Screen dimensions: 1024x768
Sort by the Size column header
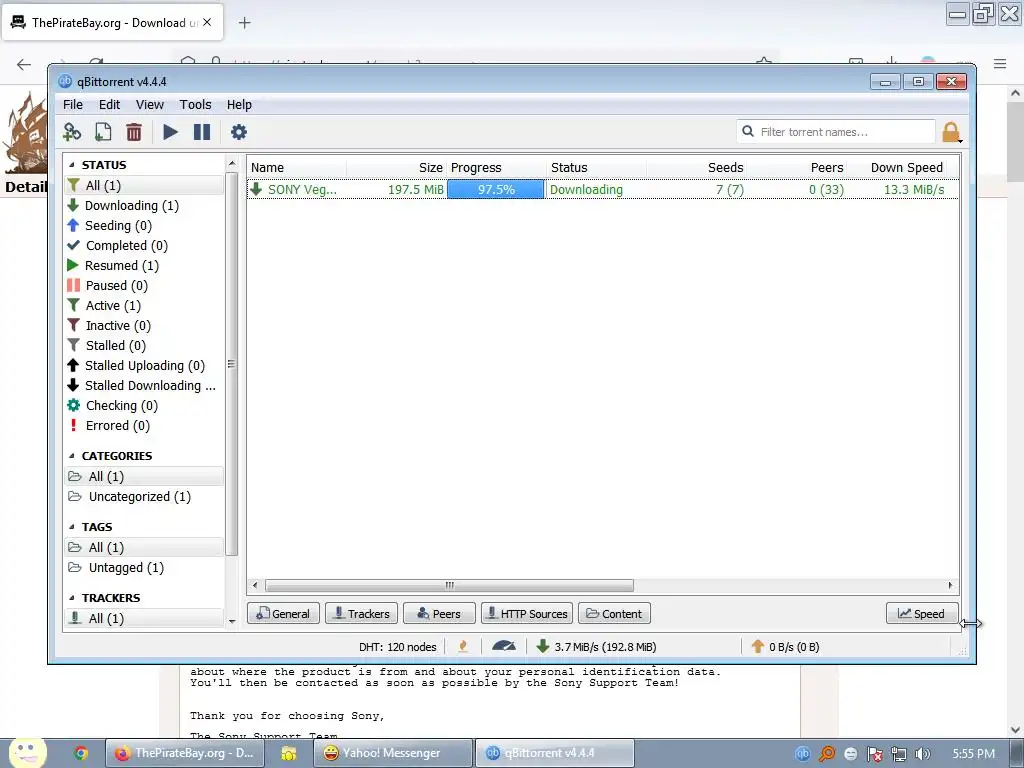[x=396, y=168]
